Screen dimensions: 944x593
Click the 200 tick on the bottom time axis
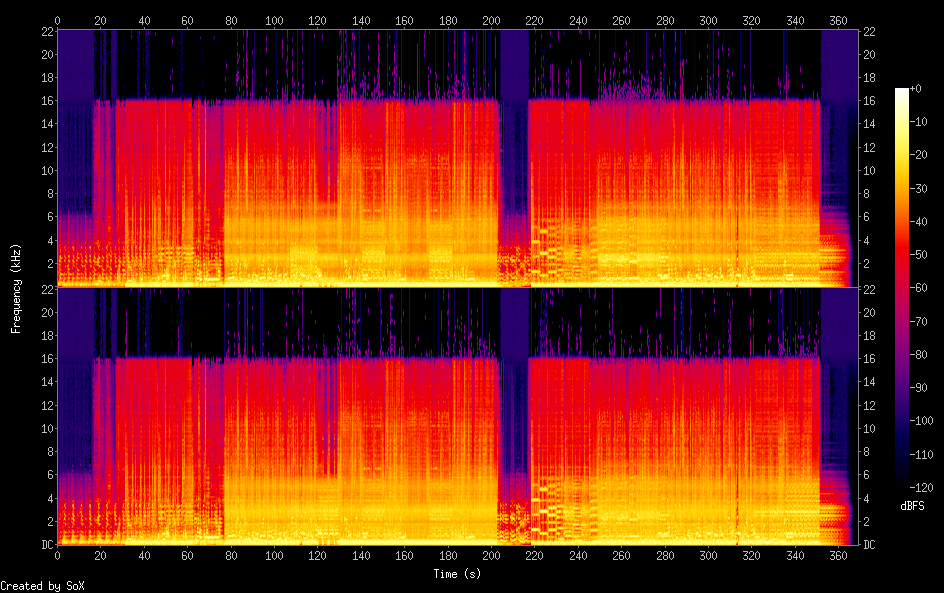[x=491, y=554]
